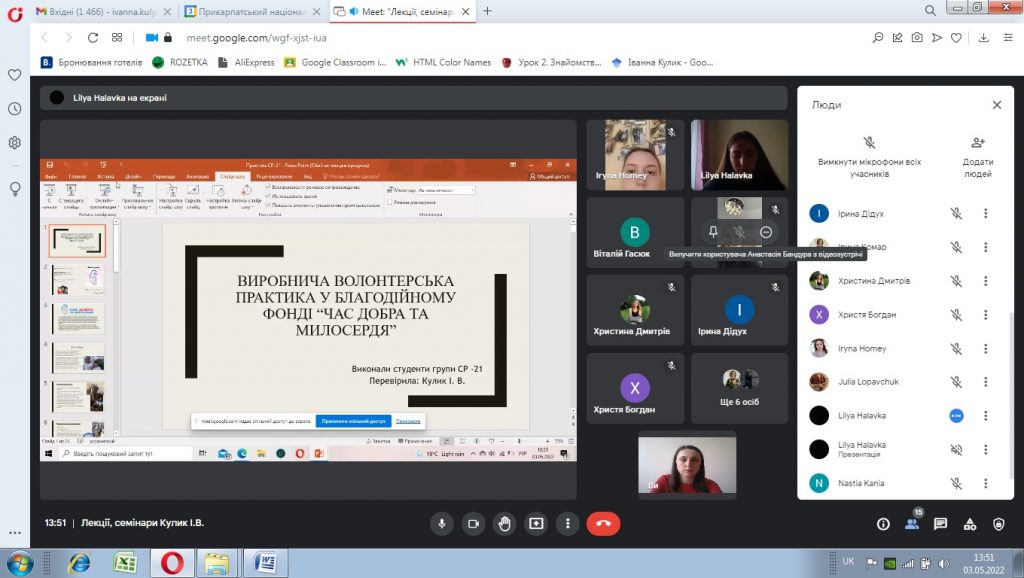The image size is (1024, 578).
Task: Click the present screen button
Action: pos(536,523)
